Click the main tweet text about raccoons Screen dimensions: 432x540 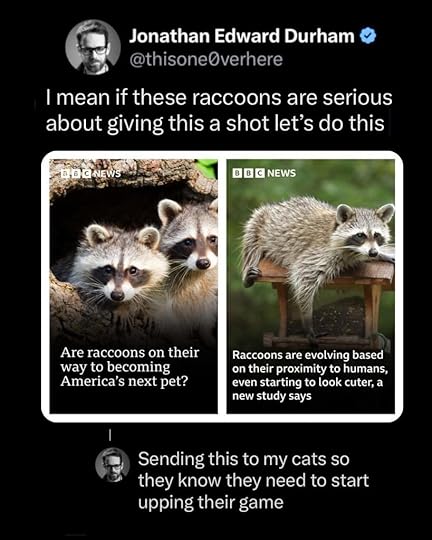pyautogui.click(x=218, y=111)
